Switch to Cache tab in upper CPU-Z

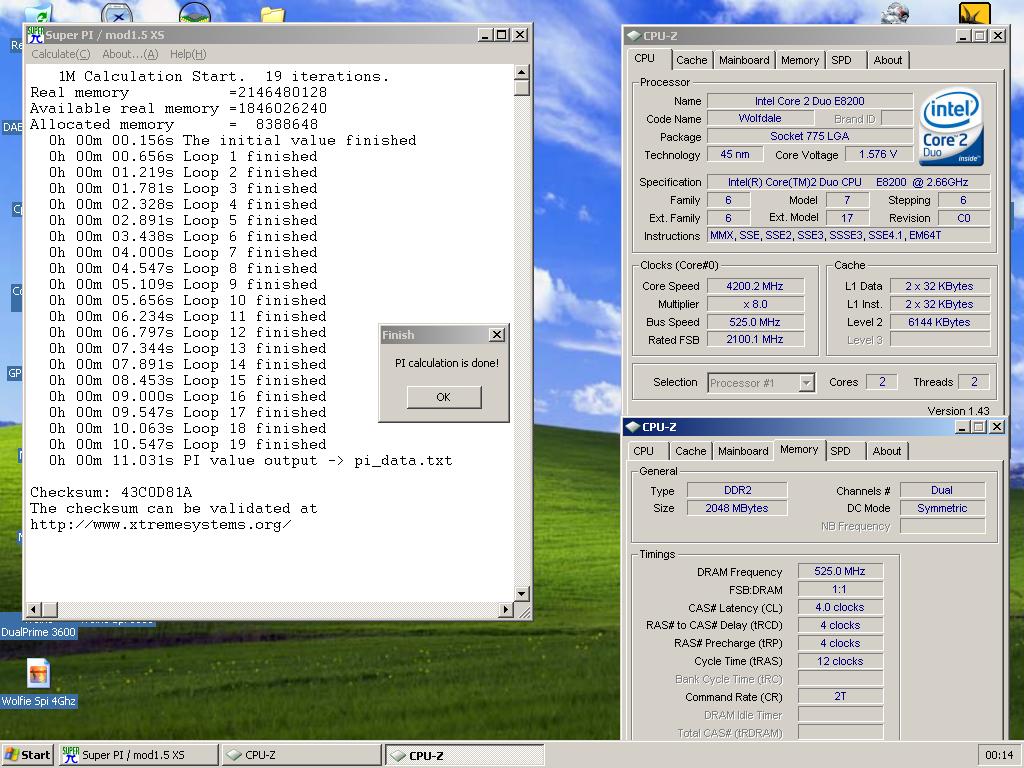click(x=692, y=60)
